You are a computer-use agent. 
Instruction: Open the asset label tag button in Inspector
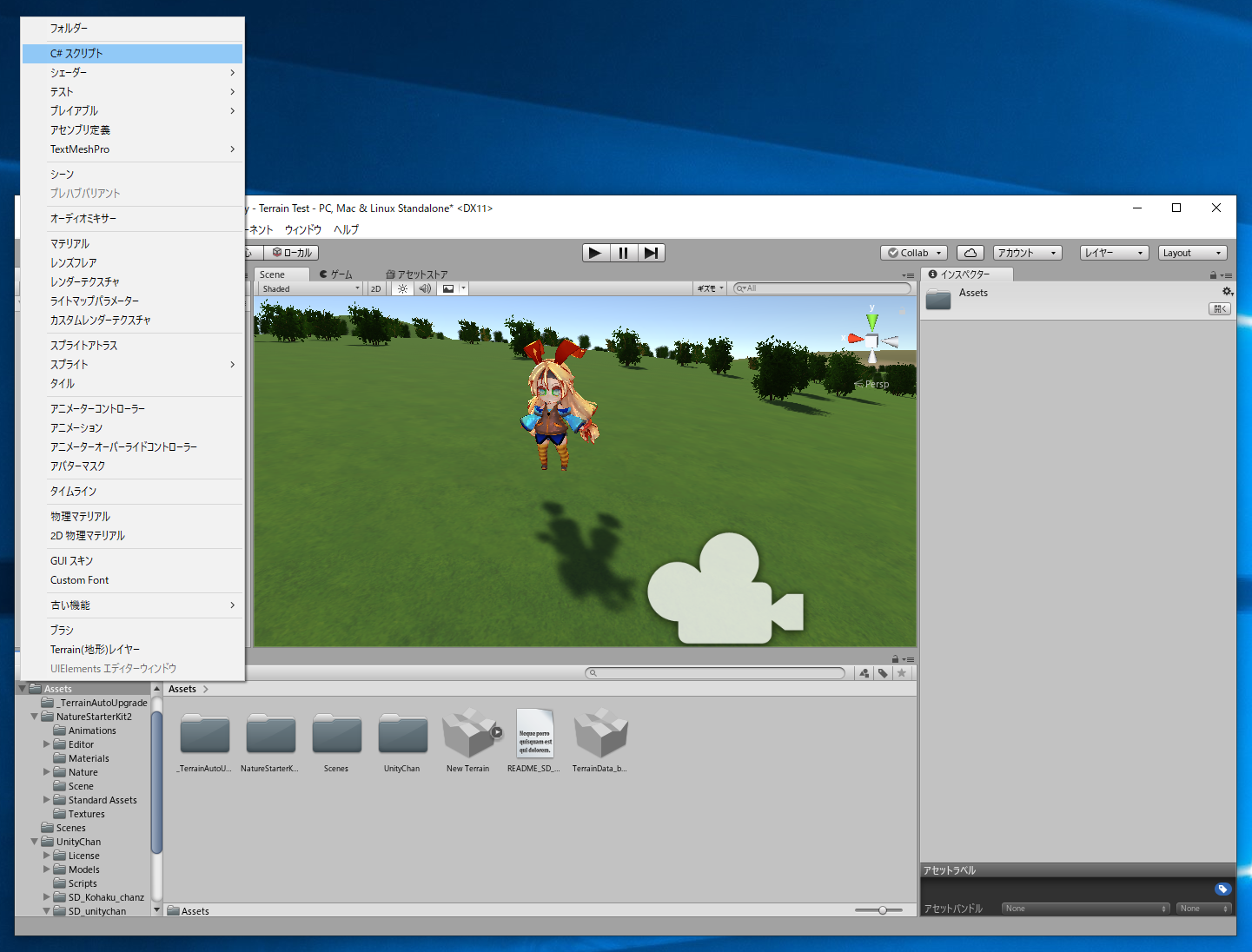pyautogui.click(x=1222, y=889)
